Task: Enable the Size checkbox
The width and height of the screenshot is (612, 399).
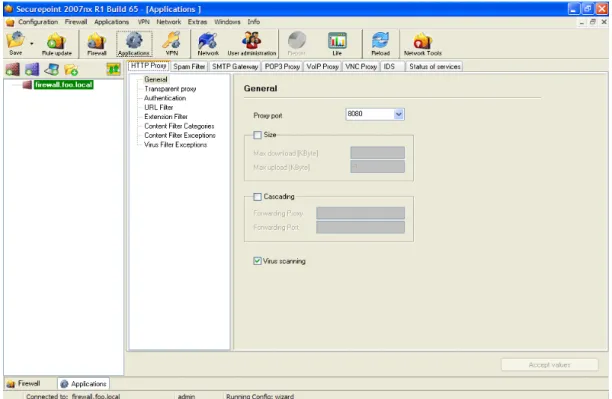Action: point(257,135)
